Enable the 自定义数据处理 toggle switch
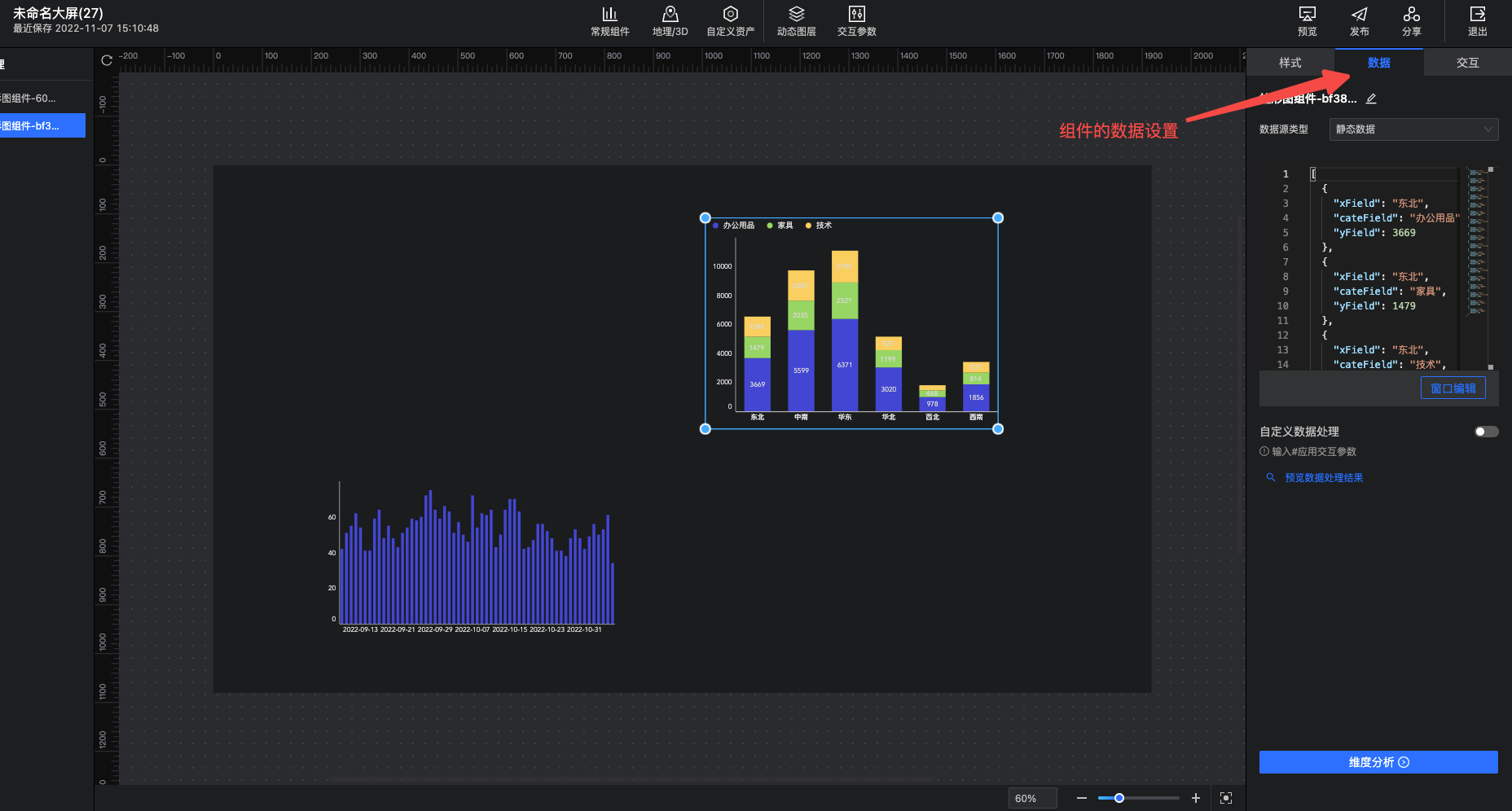The image size is (1512, 811). click(x=1486, y=432)
